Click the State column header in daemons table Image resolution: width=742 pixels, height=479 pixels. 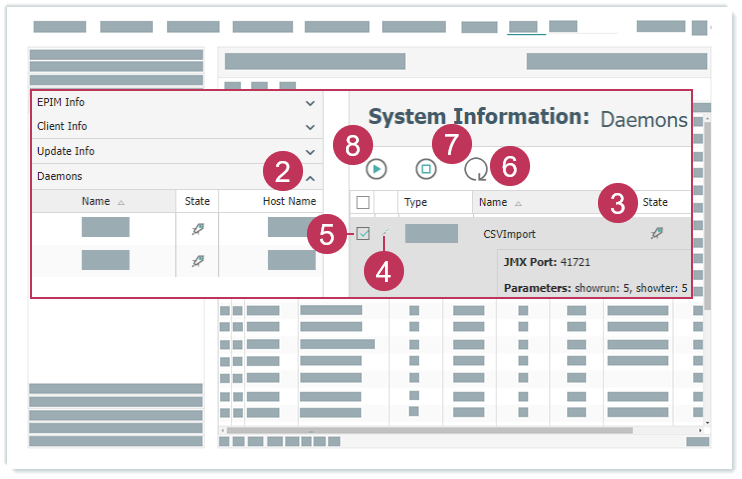tap(655, 202)
